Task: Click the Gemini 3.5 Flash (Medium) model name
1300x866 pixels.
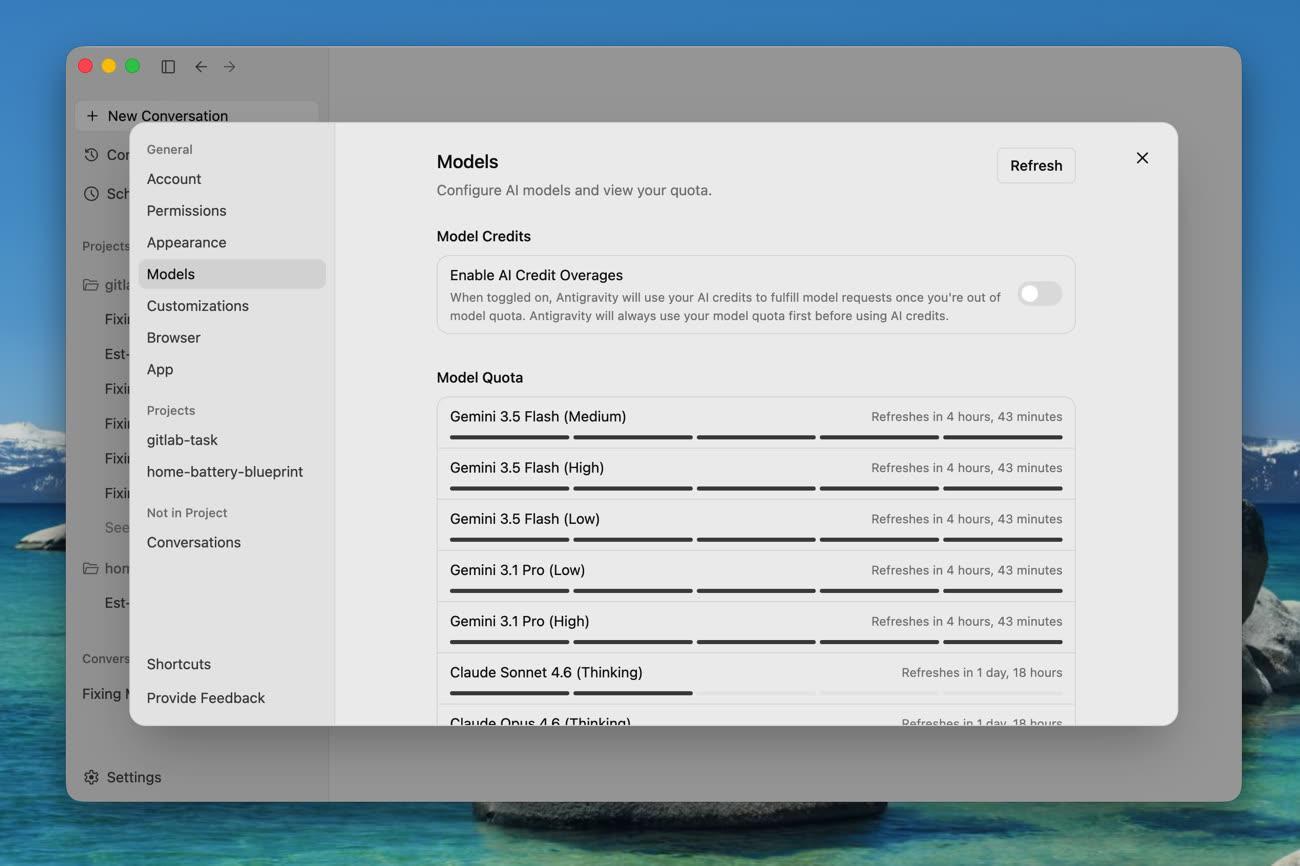Action: click(538, 417)
